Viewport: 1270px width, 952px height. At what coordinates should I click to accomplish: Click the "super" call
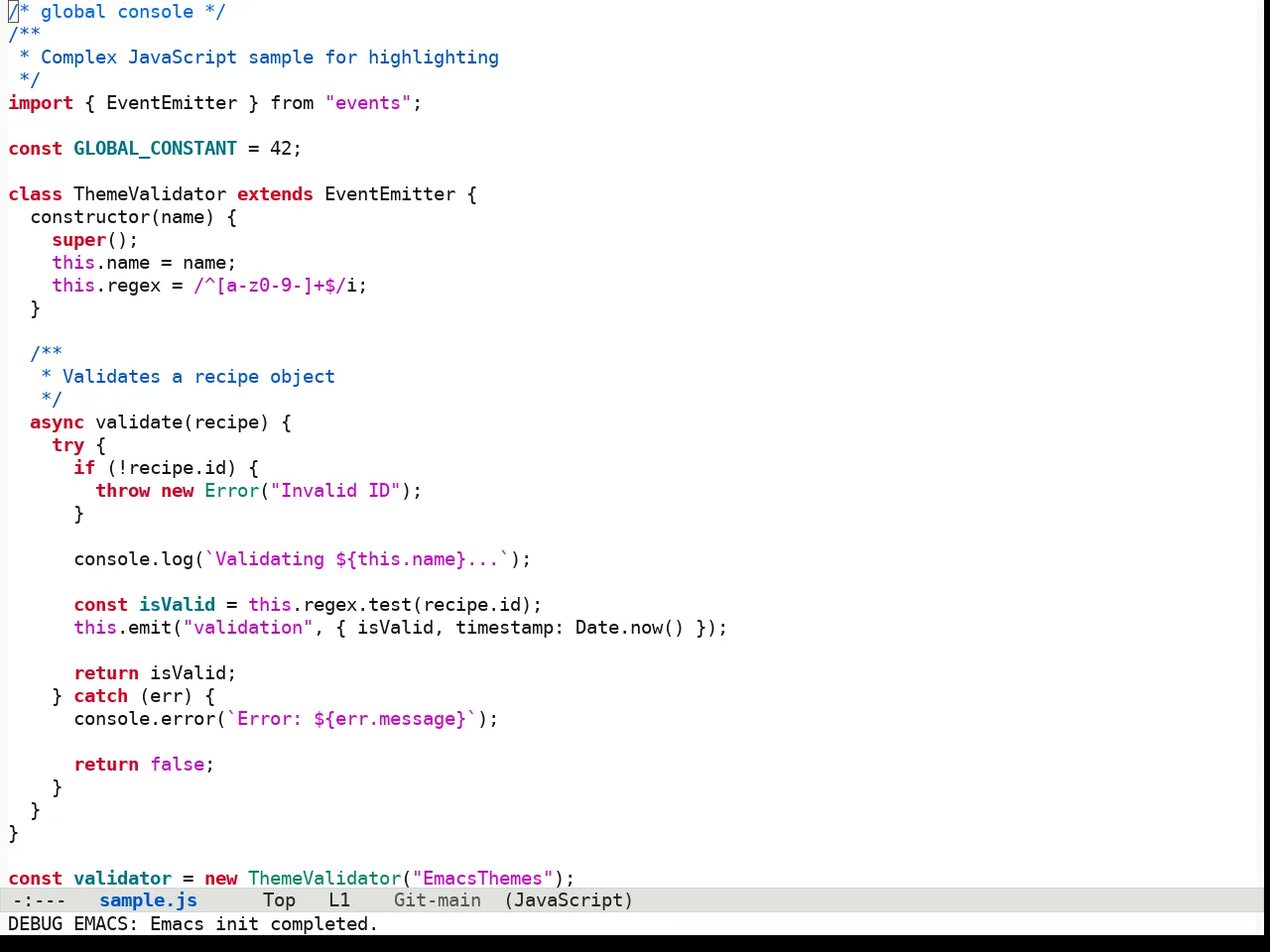[x=78, y=240]
